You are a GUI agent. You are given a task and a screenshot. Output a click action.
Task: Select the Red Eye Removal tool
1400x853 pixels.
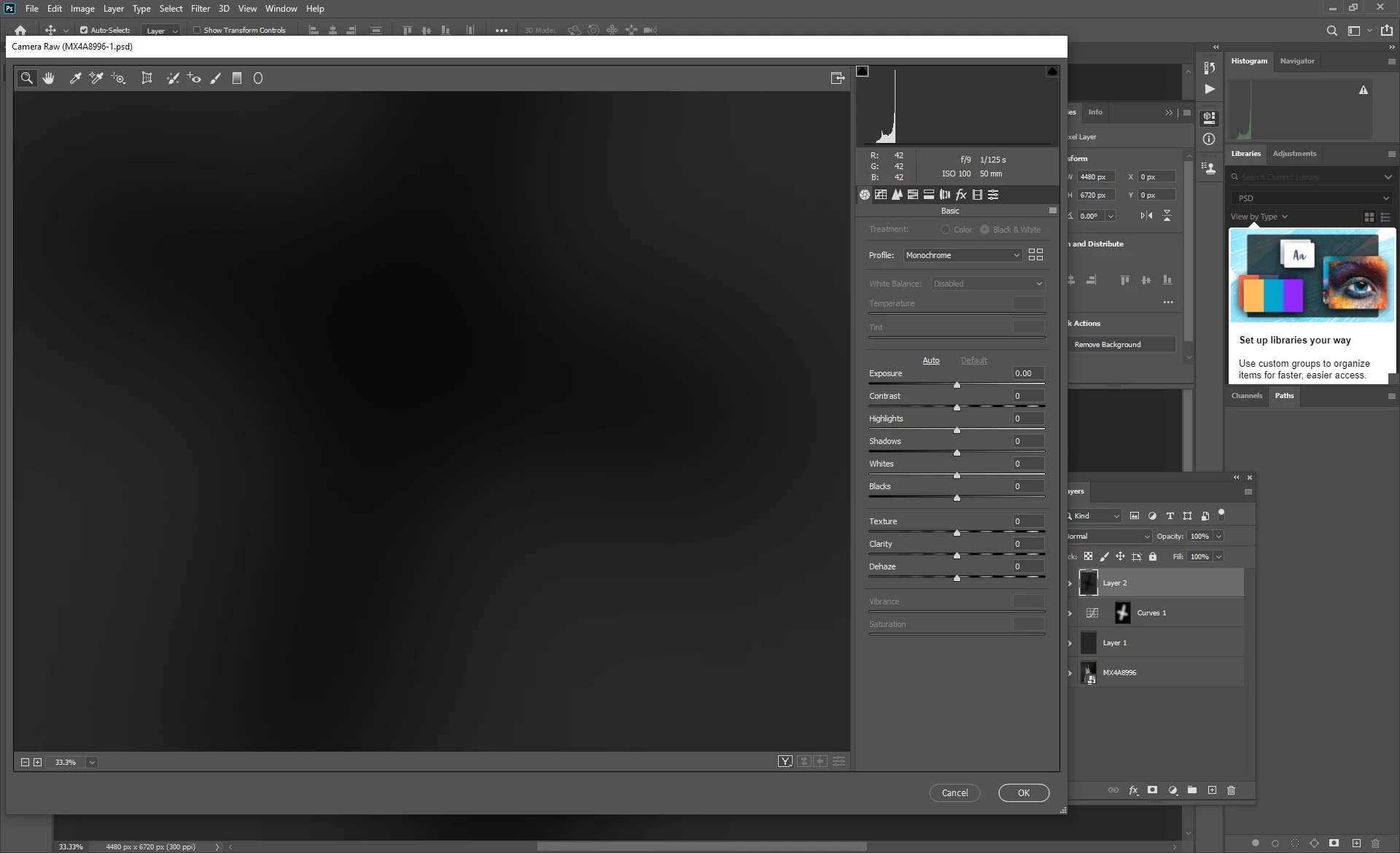point(194,78)
